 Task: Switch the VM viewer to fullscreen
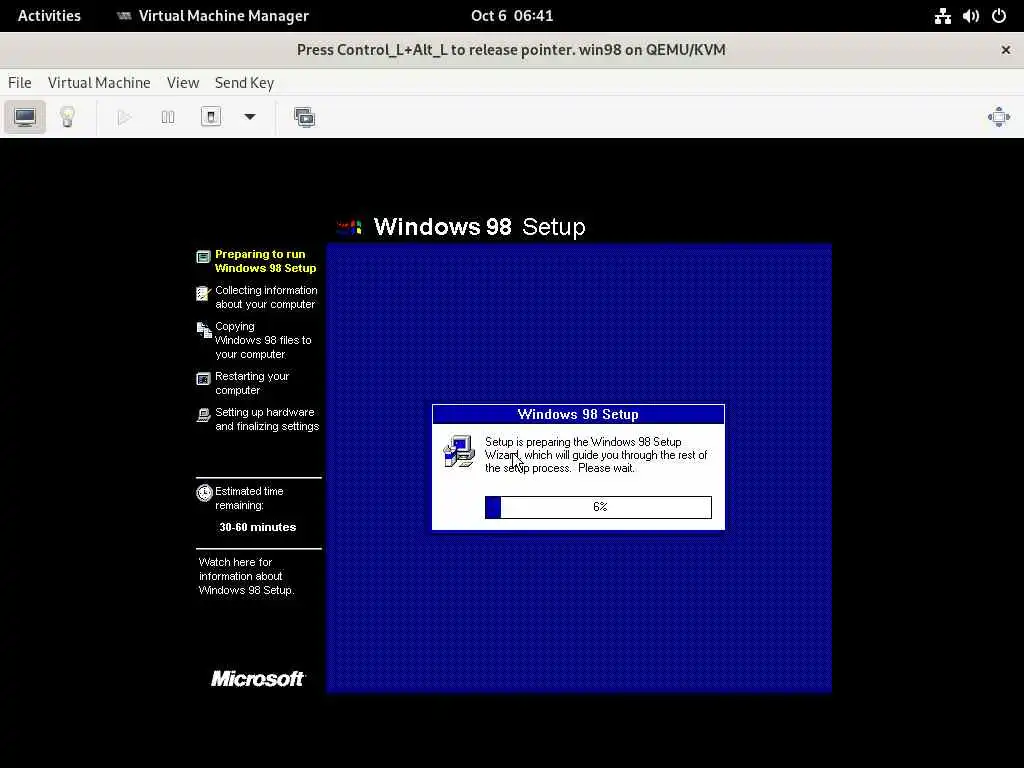(999, 118)
